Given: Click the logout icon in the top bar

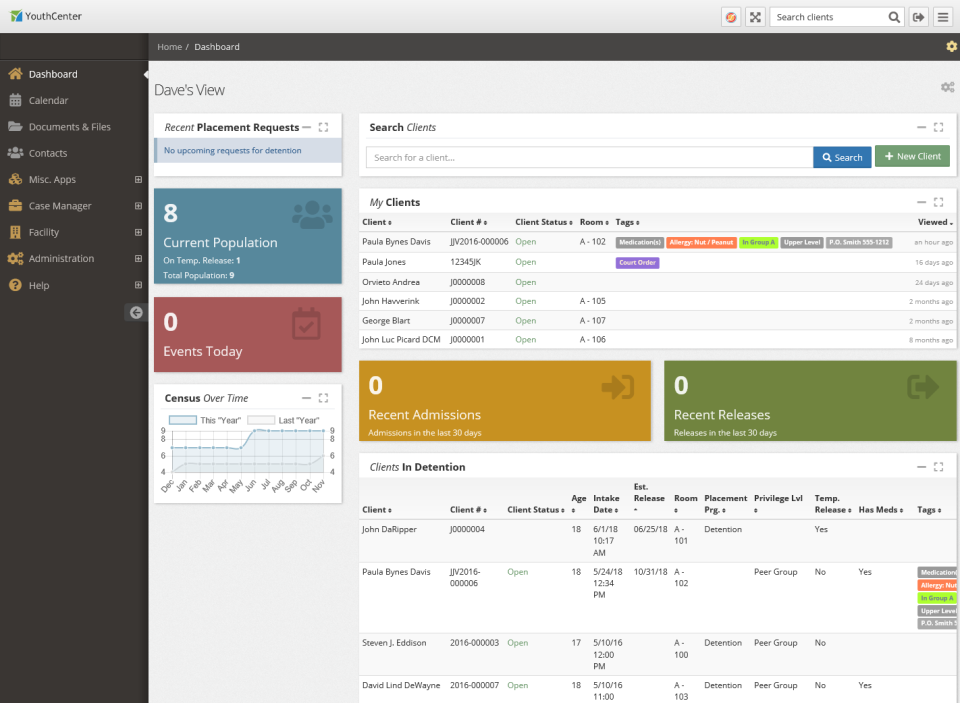Looking at the screenshot, I should point(918,17).
